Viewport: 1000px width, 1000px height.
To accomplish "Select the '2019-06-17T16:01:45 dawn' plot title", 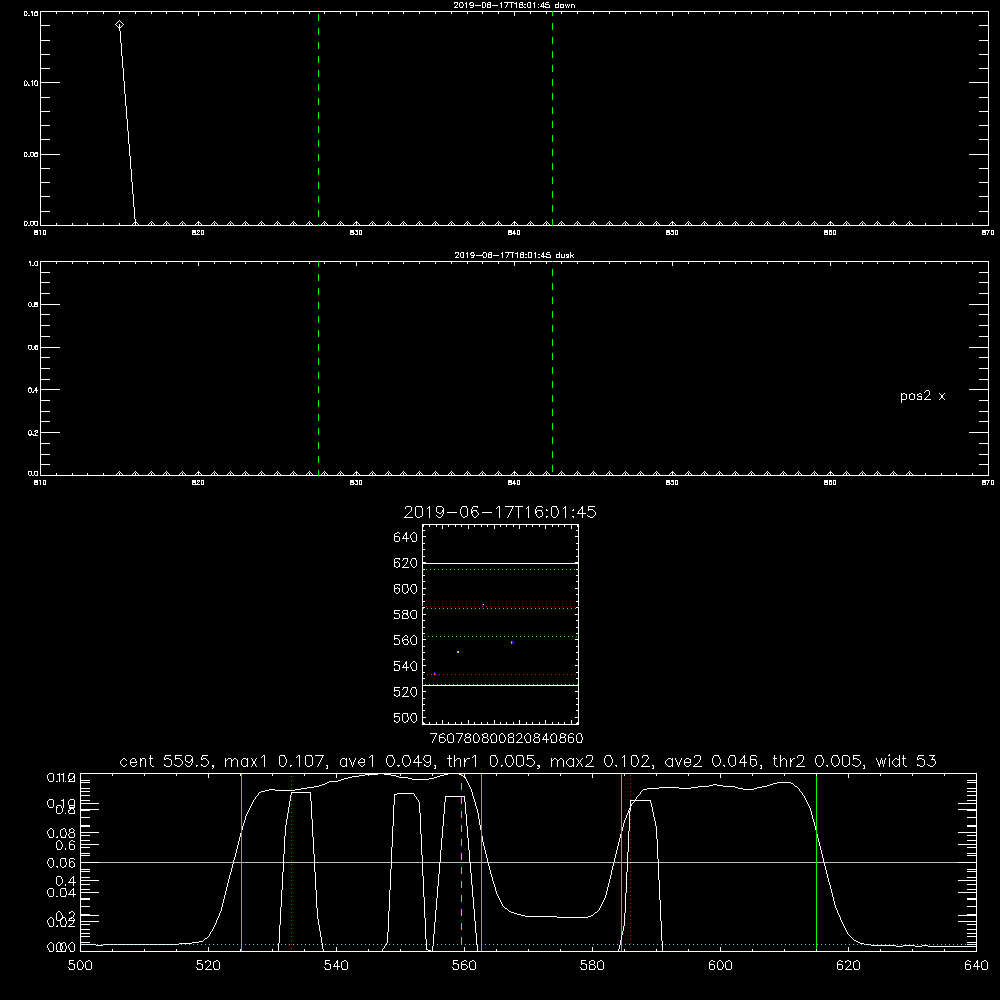I will pyautogui.click(x=514, y=5).
